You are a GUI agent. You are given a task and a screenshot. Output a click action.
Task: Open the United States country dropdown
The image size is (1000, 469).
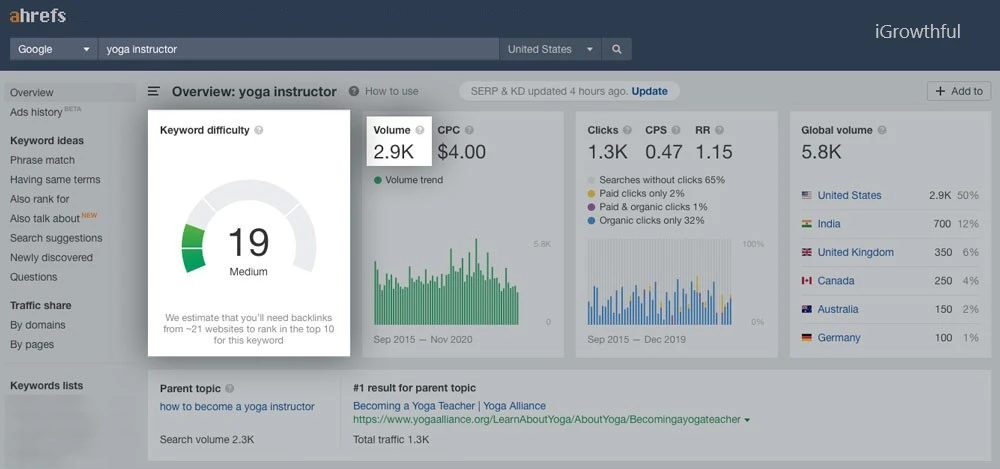[550, 49]
